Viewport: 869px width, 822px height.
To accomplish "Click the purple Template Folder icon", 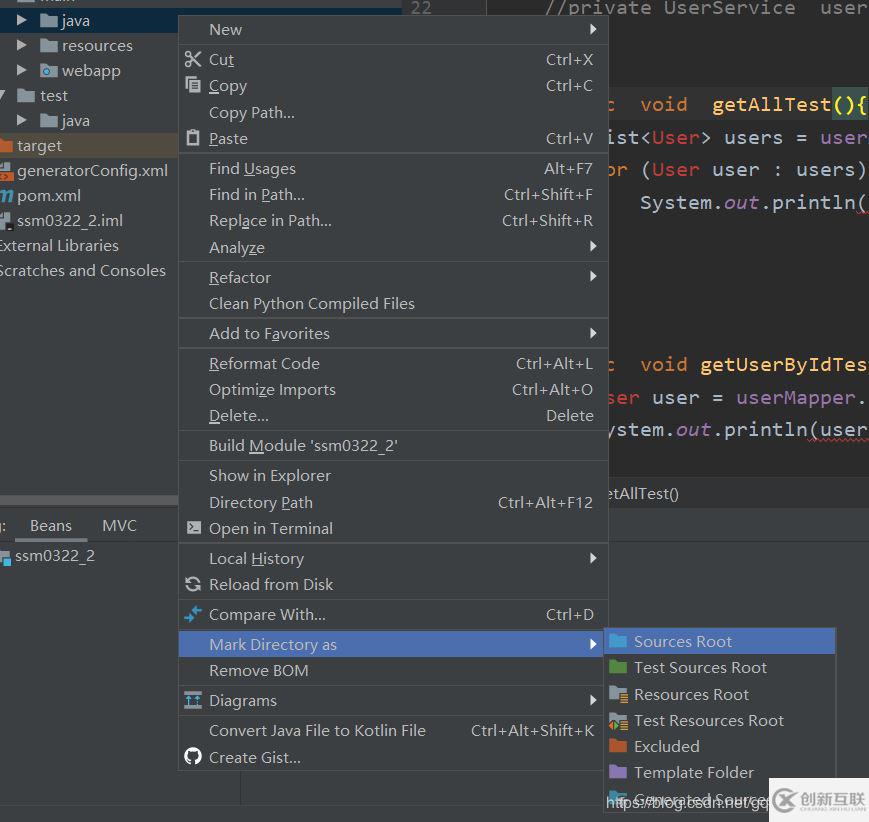I will [x=618, y=772].
